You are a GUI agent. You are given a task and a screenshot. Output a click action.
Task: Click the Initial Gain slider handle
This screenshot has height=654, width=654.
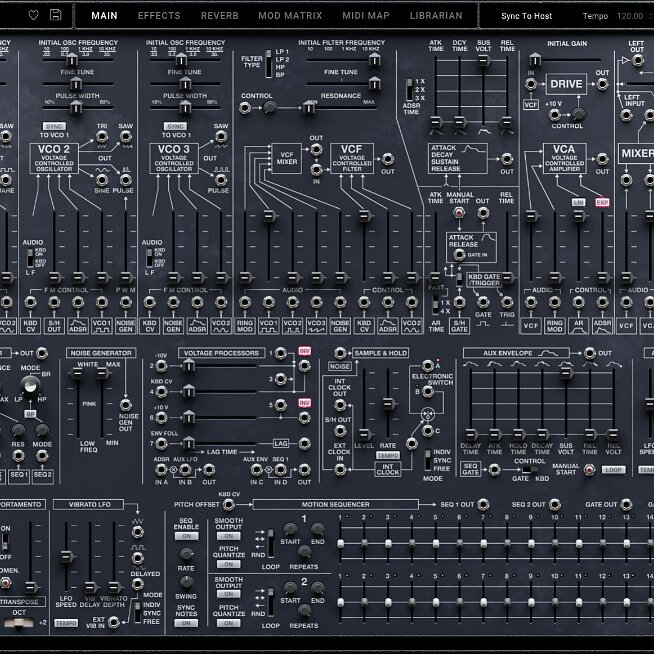(535, 60)
